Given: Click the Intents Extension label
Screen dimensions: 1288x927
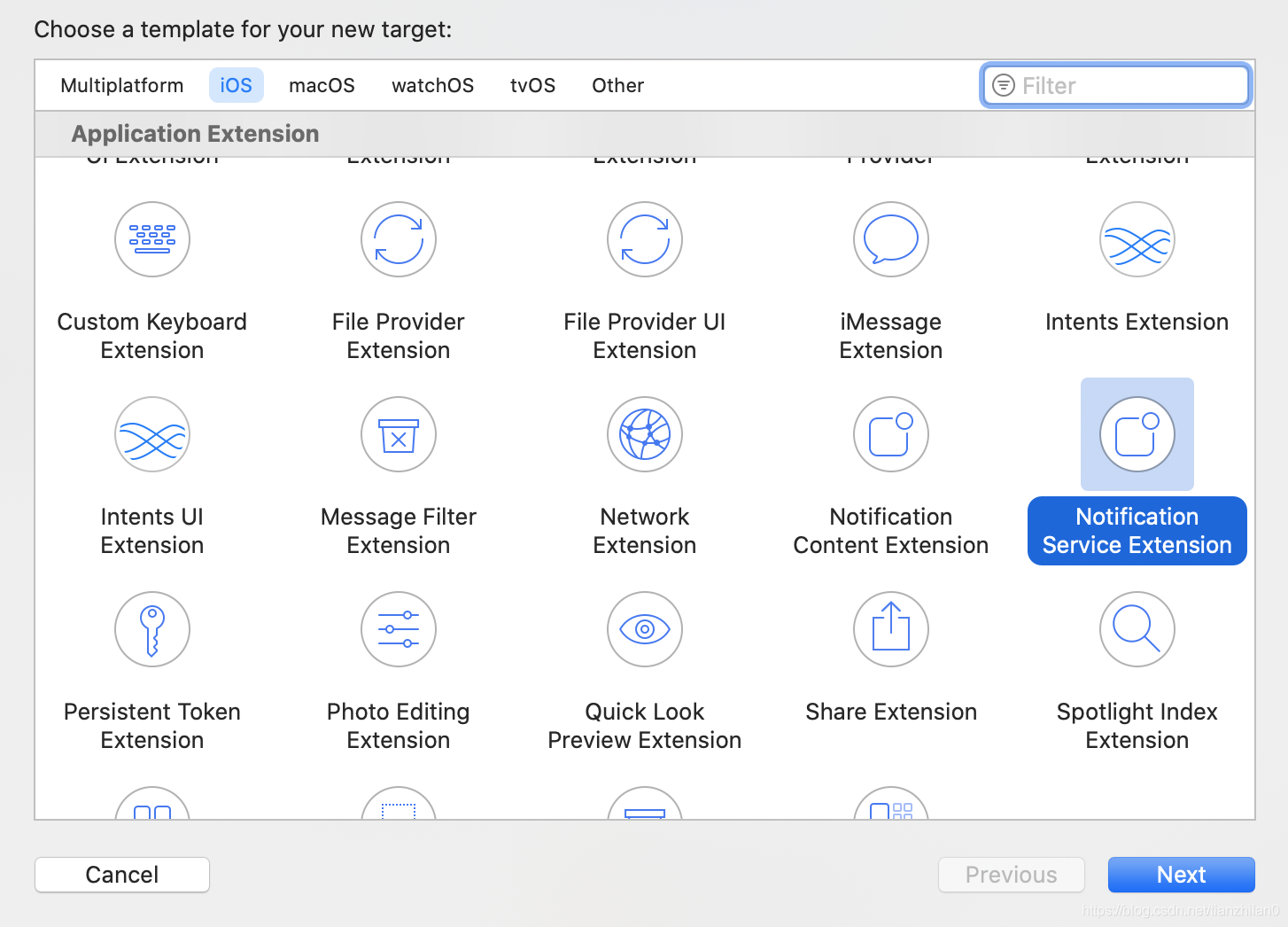Looking at the screenshot, I should coord(1137,322).
